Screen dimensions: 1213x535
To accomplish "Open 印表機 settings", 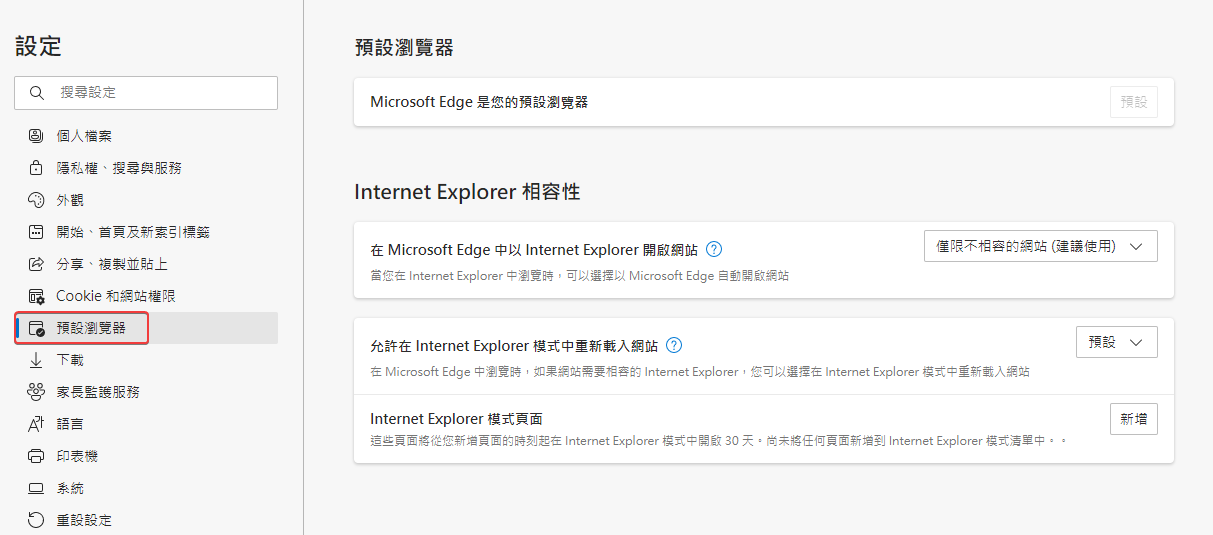I will [146, 456].
